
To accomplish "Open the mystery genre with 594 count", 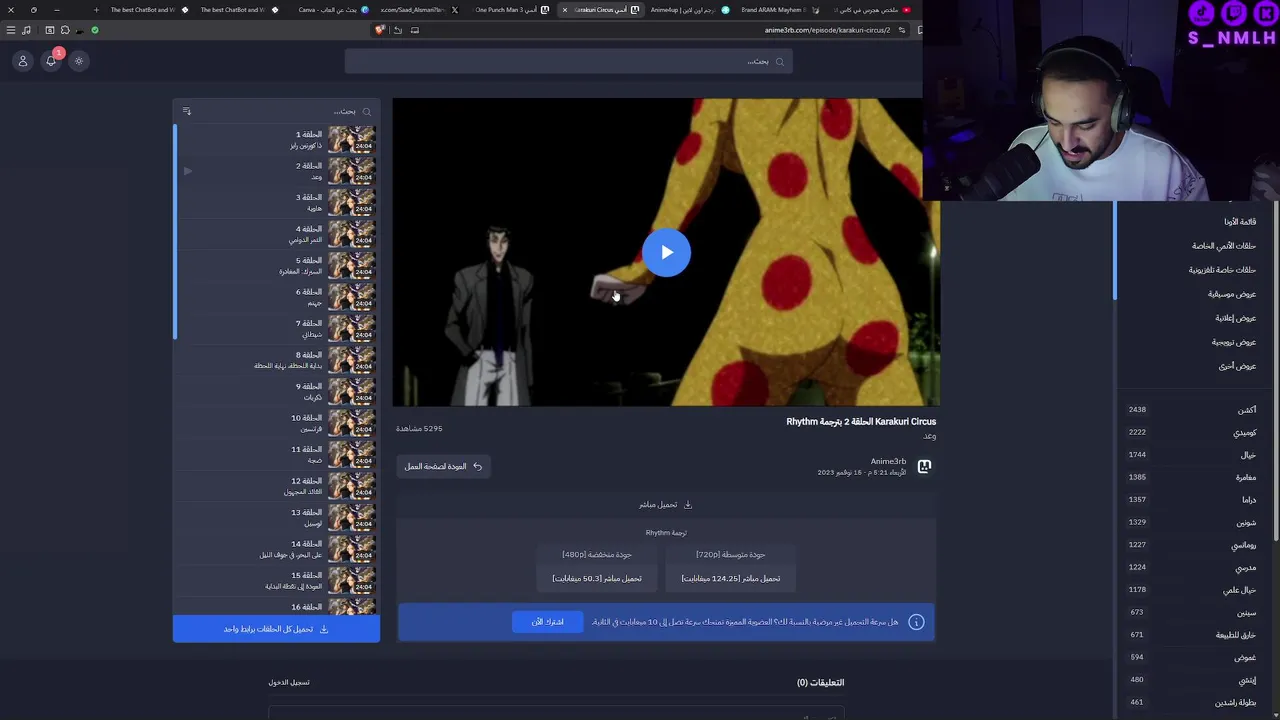I will [1191, 657].
